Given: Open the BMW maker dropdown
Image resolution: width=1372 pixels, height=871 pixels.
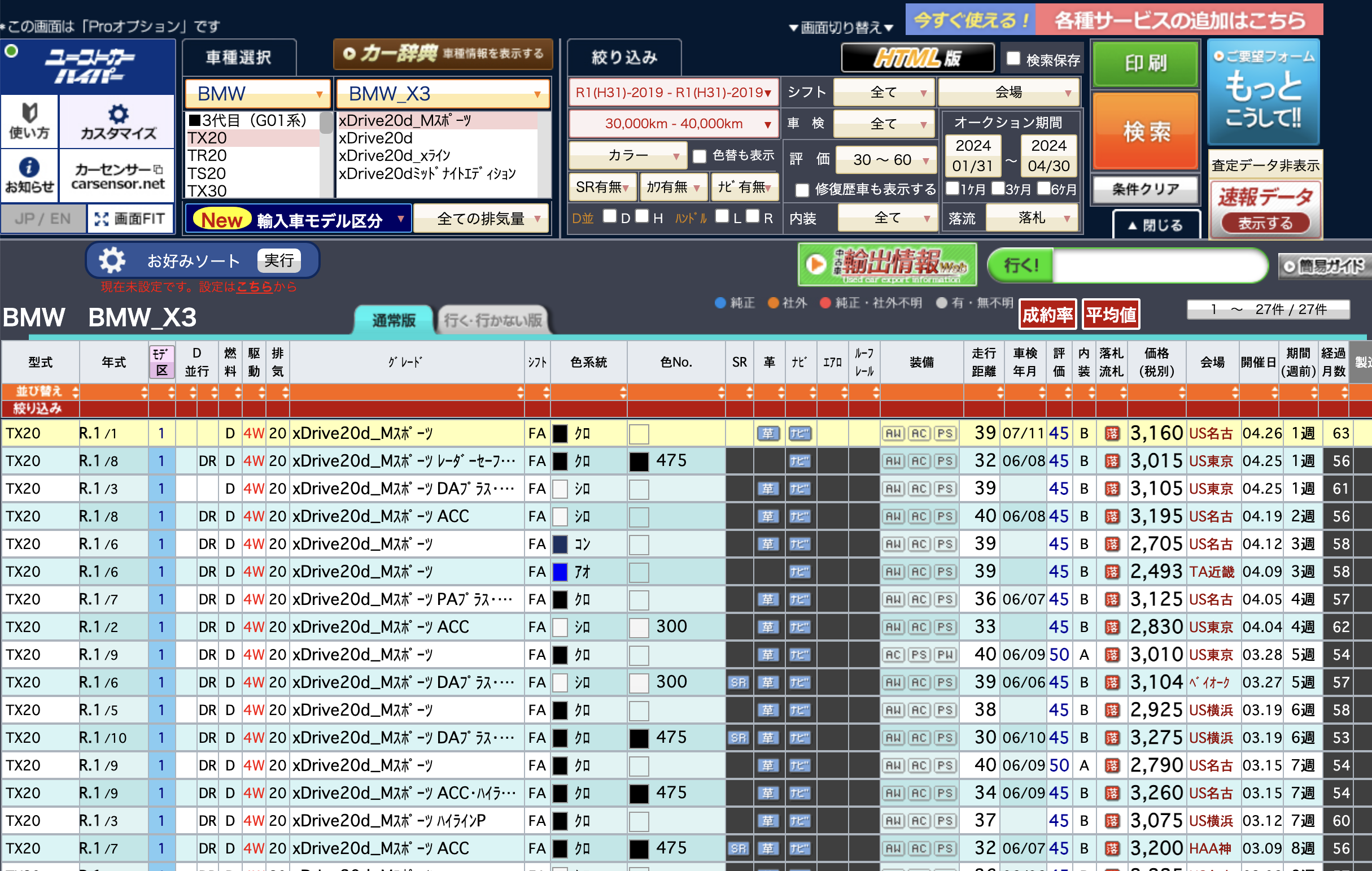Looking at the screenshot, I should pos(257,94).
